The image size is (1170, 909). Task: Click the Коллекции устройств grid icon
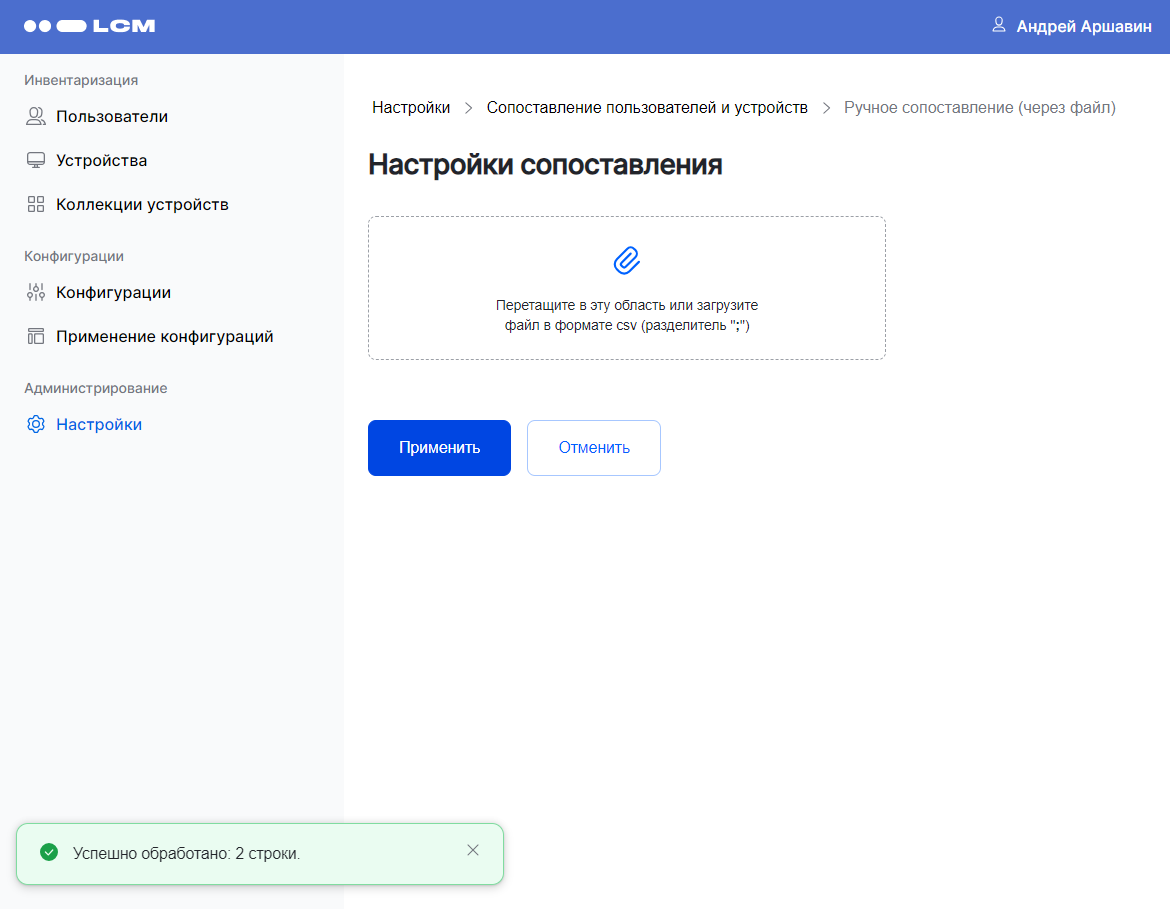[36, 205]
